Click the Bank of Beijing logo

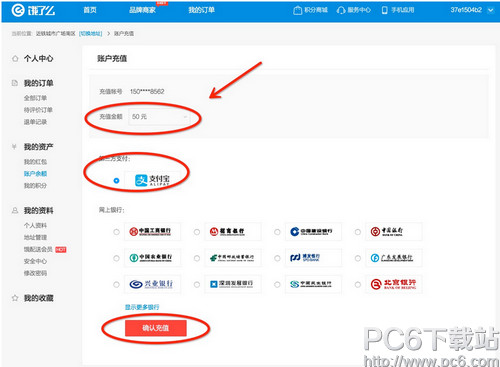tap(393, 284)
